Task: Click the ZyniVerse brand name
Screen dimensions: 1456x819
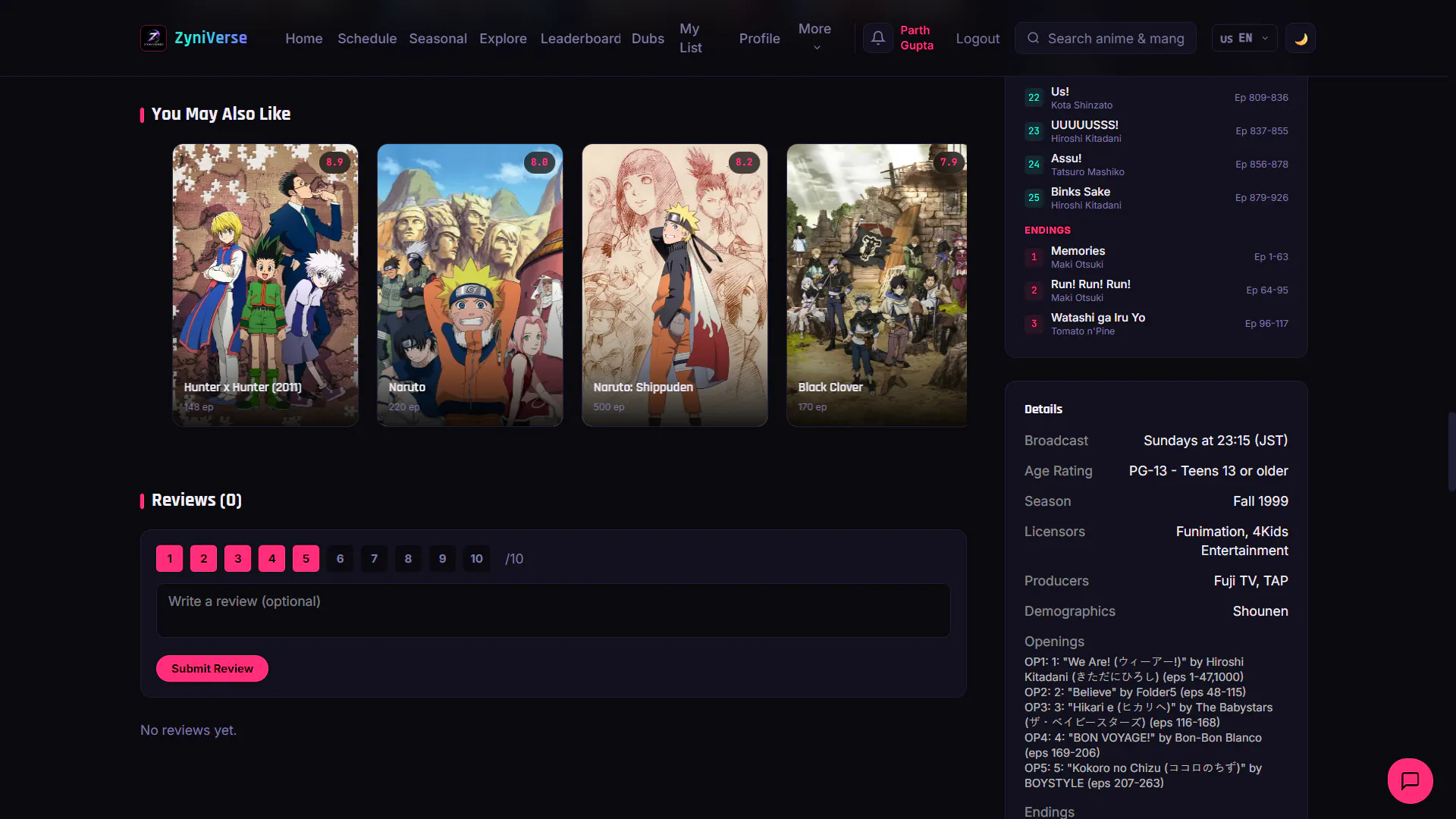Action: 211,38
